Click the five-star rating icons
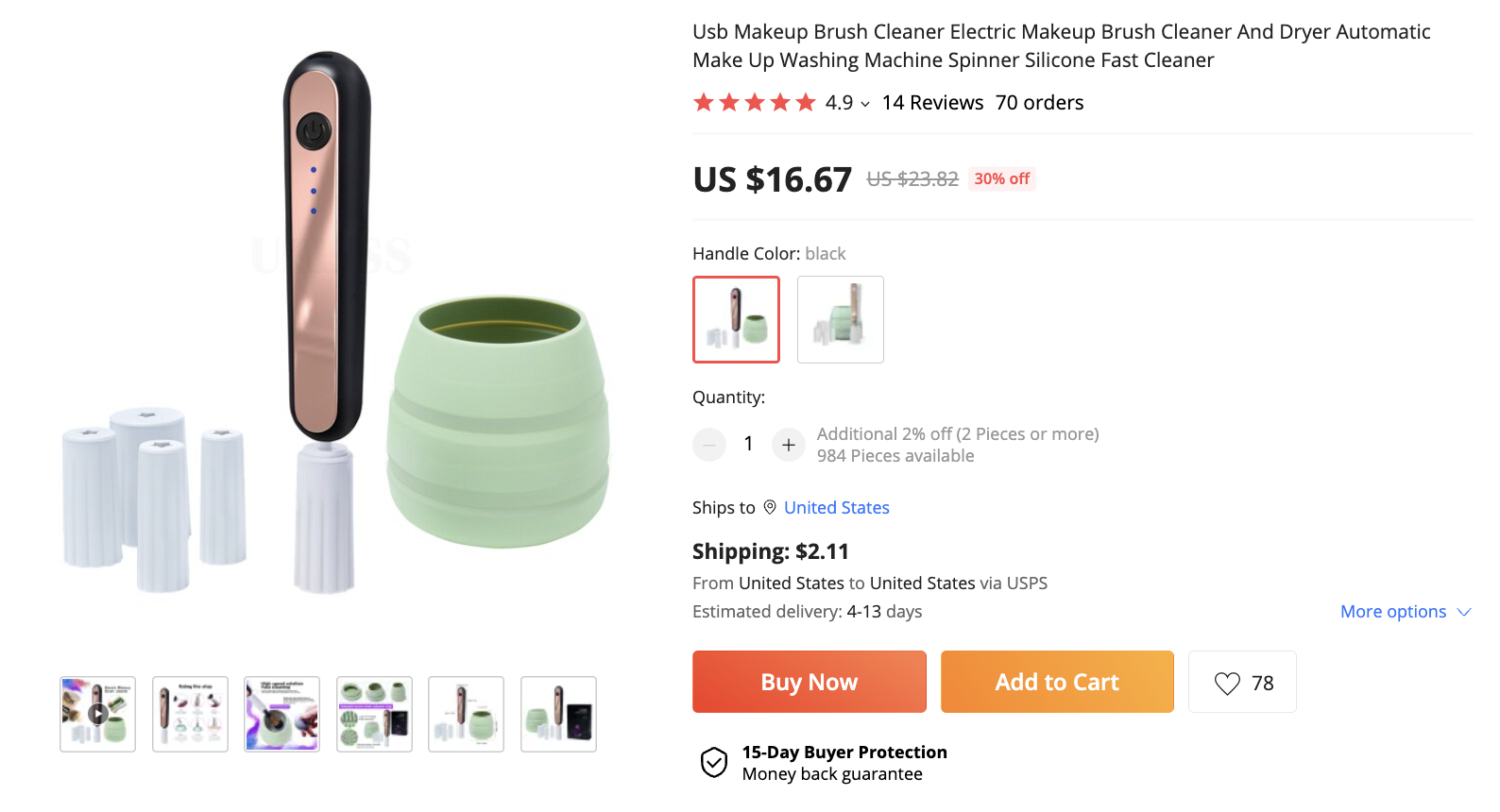The height and width of the screenshot is (812, 1500). 754,103
